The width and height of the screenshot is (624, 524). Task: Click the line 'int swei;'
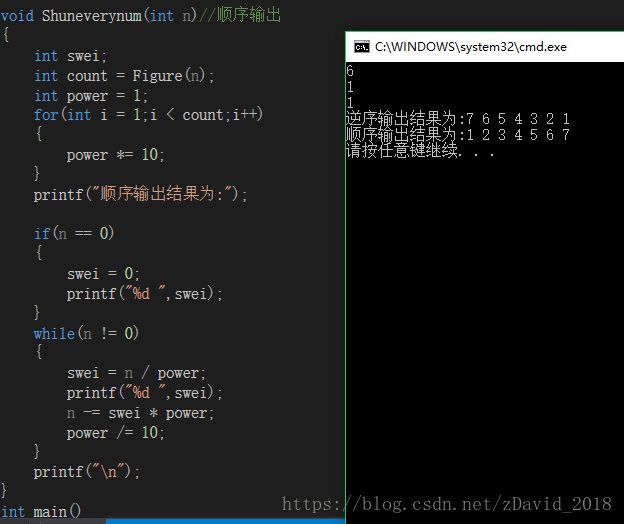coord(70,56)
